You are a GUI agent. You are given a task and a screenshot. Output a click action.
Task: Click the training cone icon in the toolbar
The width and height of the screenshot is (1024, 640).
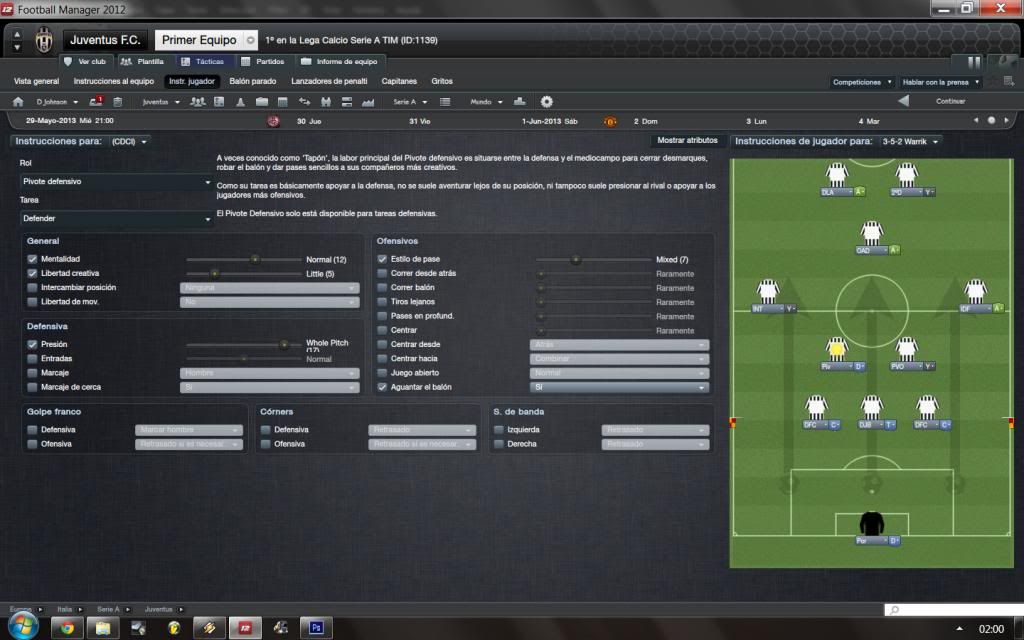click(240, 102)
